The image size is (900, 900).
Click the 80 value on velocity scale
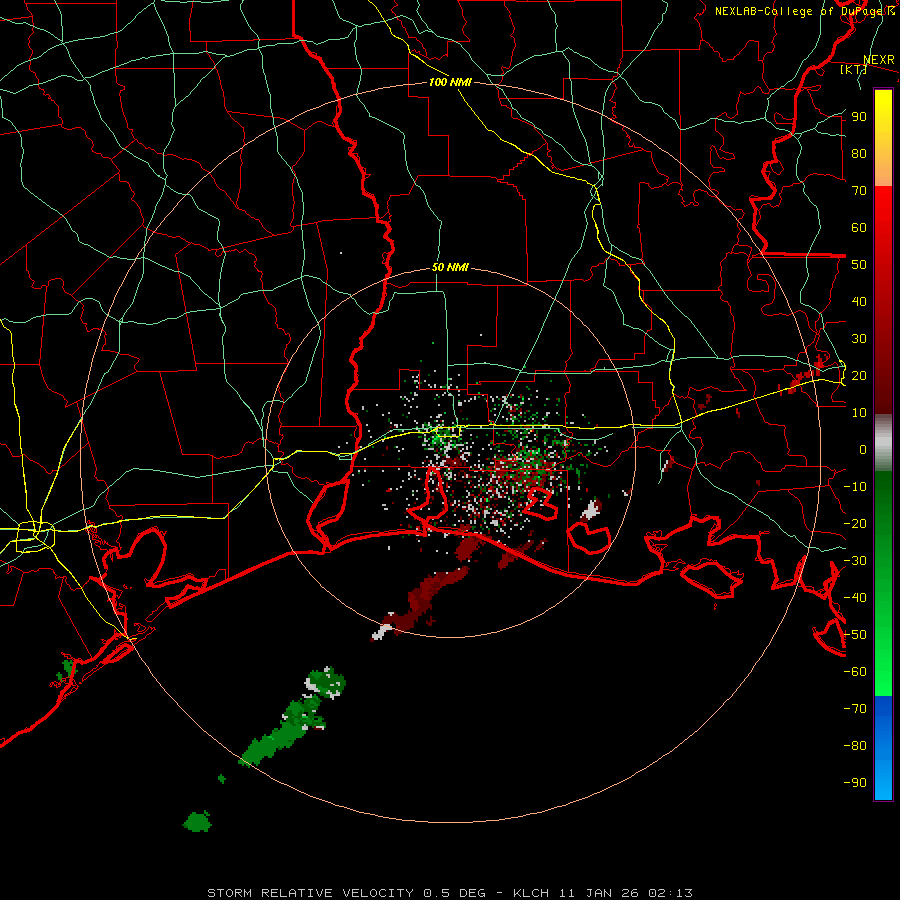[859, 153]
